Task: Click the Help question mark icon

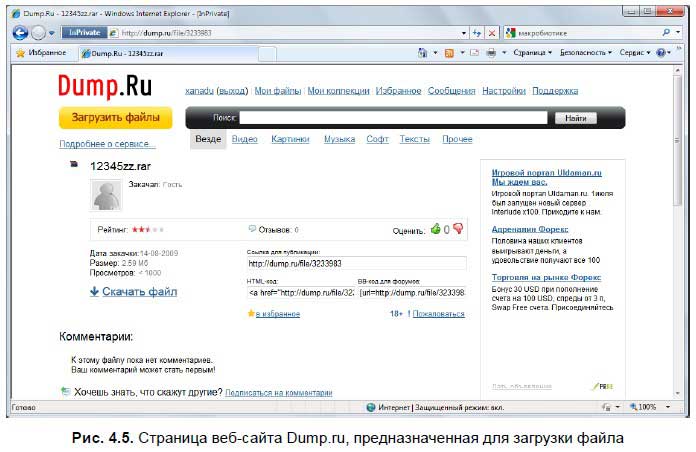Action: 661,53
